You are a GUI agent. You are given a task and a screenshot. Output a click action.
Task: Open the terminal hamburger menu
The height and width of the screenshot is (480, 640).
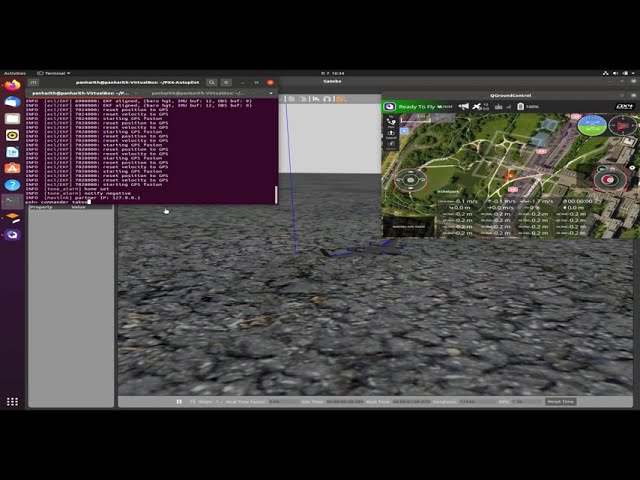point(226,82)
